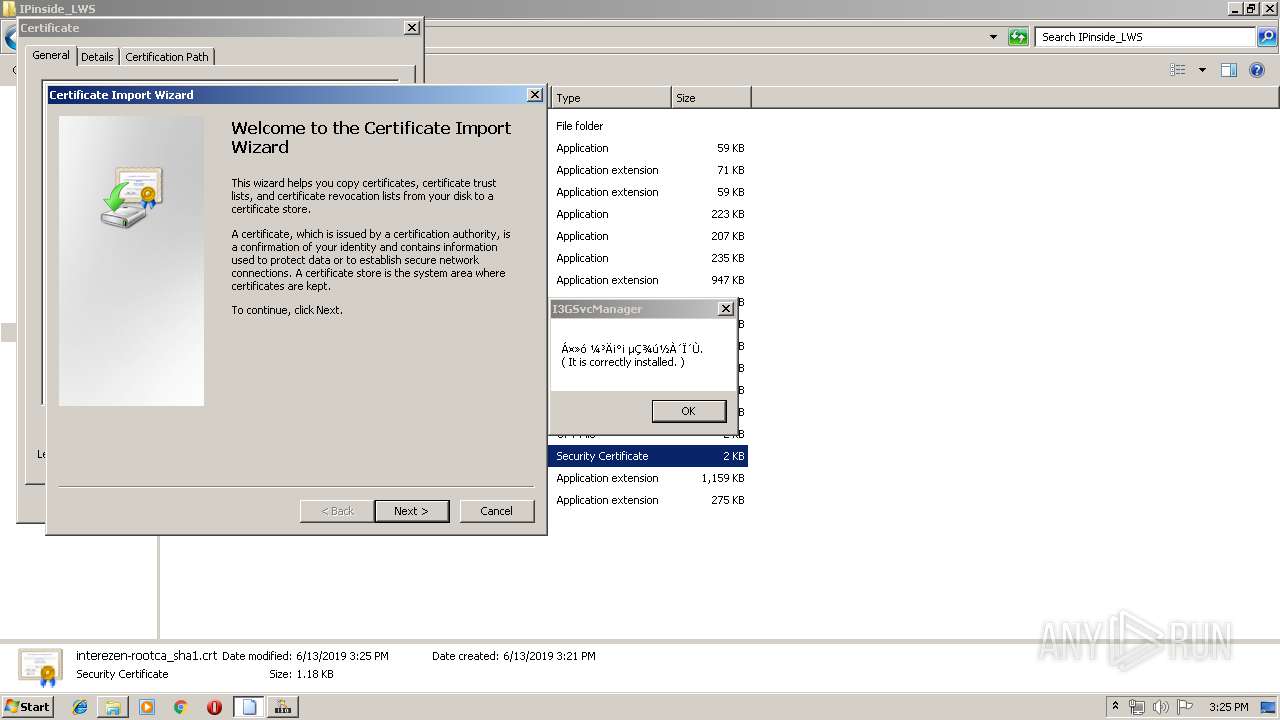Select the last taskbar application button
This screenshot has height=720, width=1280.
[283, 707]
